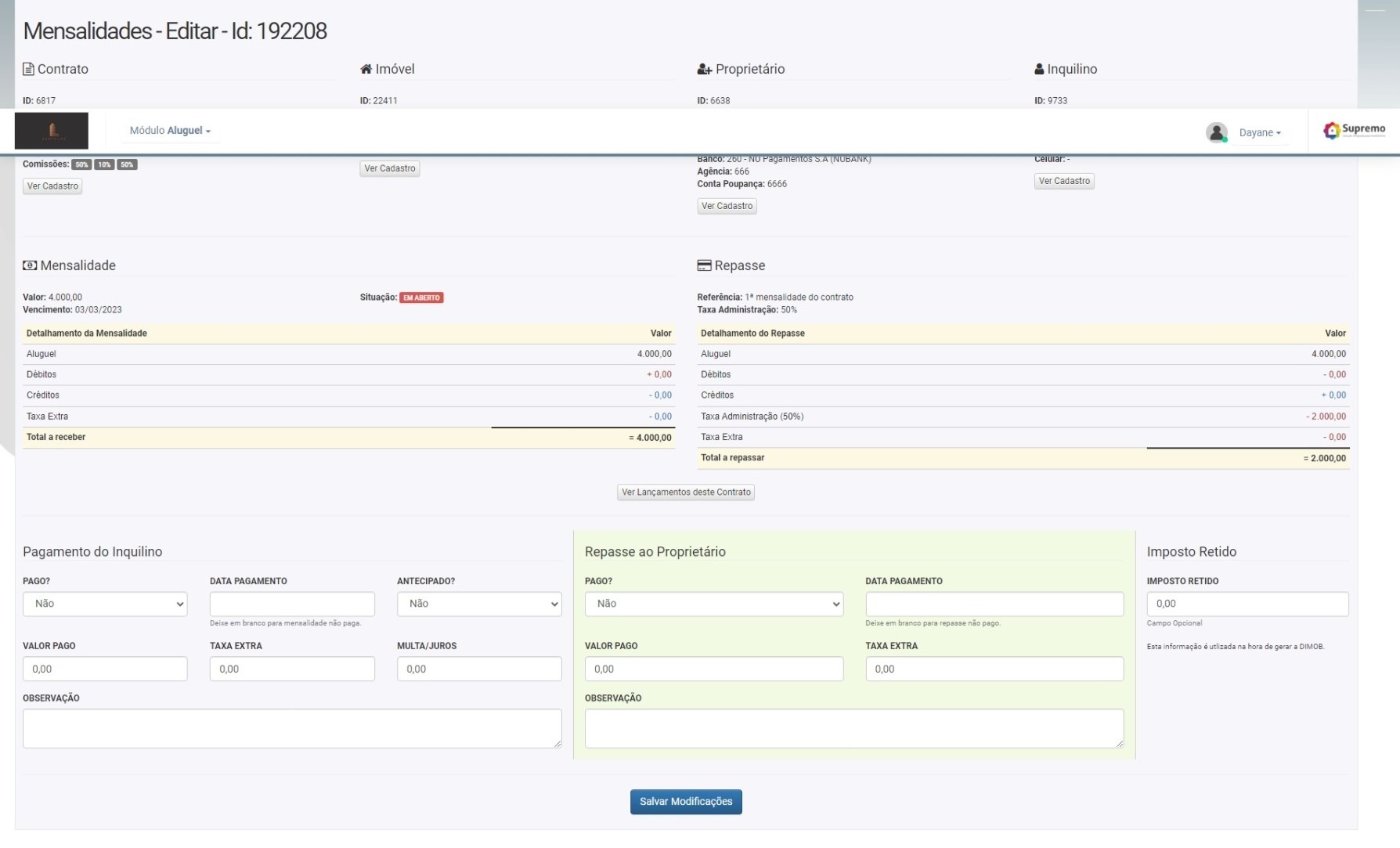Viewport: 1400px width, 848px height.
Task: Click the Proprietário user-plus icon
Action: pyautogui.click(x=704, y=69)
